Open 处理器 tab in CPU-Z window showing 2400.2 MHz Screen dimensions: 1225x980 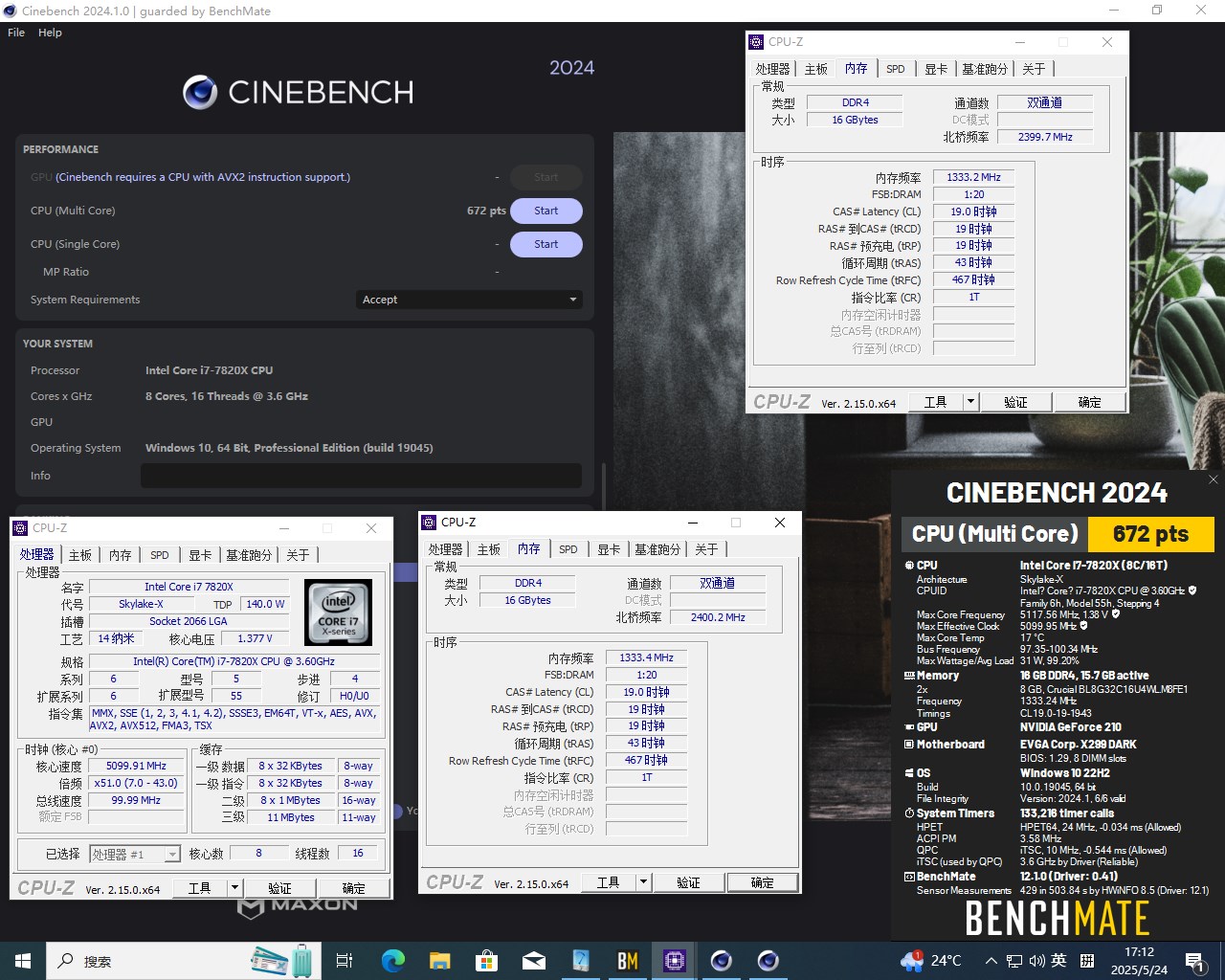pos(445,549)
